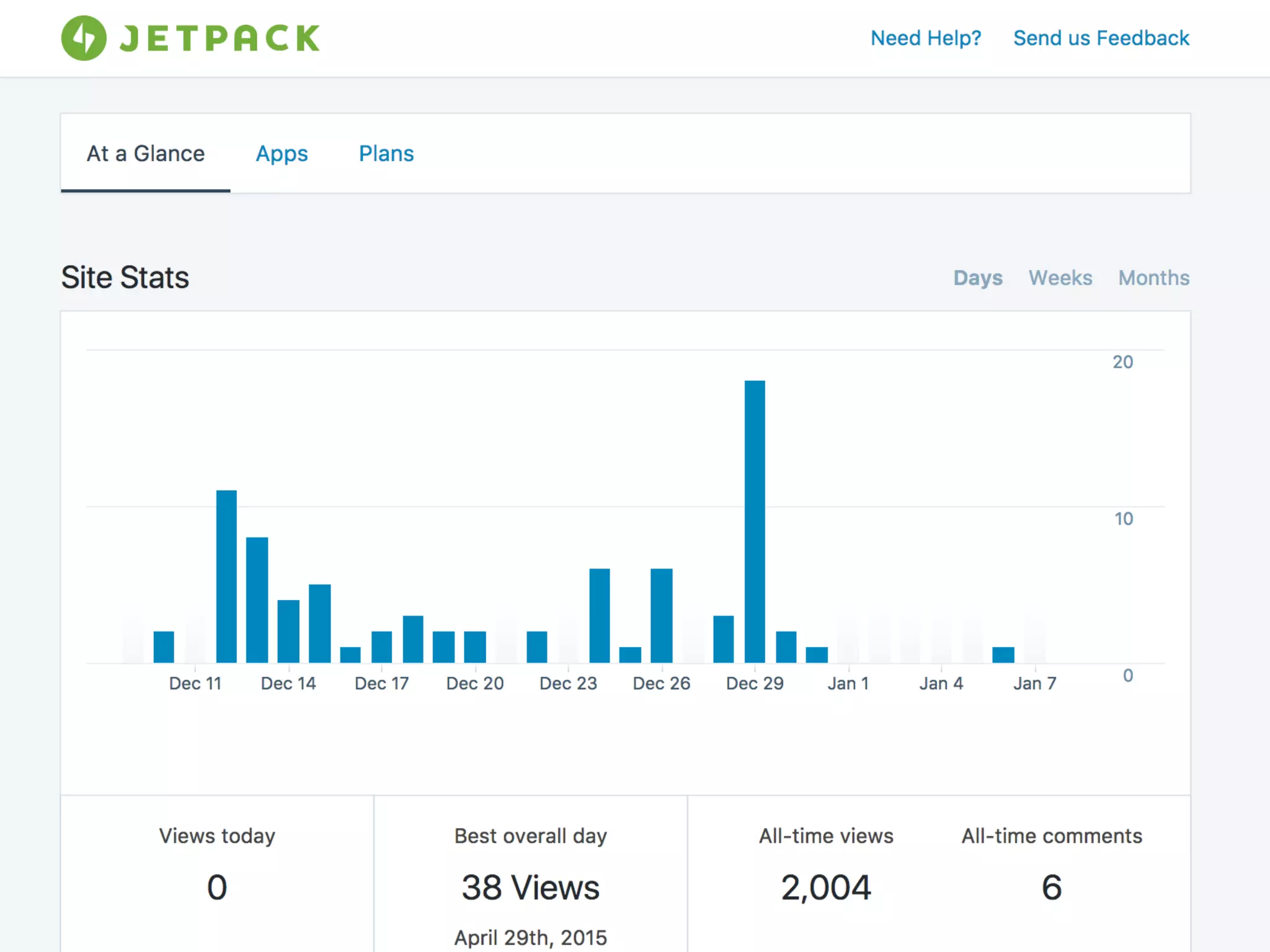Click the small bar before Jan 7
Viewport: 1270px width, 952px height.
coord(1003,654)
